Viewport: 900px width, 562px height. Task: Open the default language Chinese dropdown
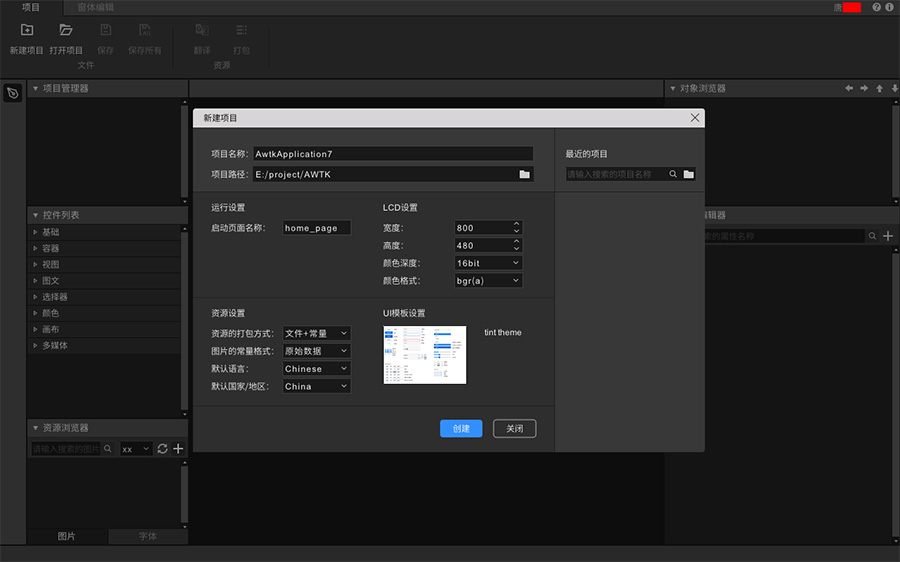316,369
